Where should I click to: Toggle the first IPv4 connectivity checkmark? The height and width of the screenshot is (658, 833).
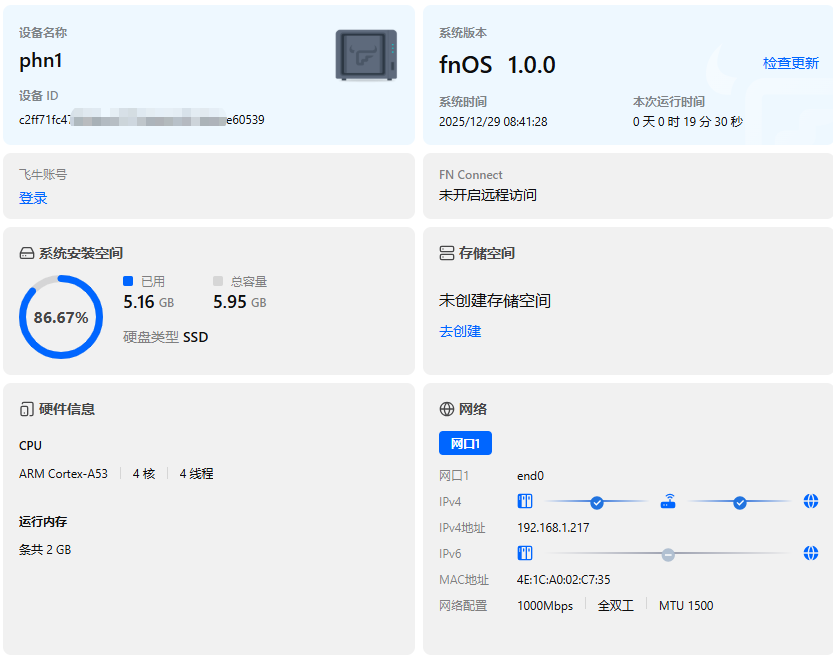point(597,501)
